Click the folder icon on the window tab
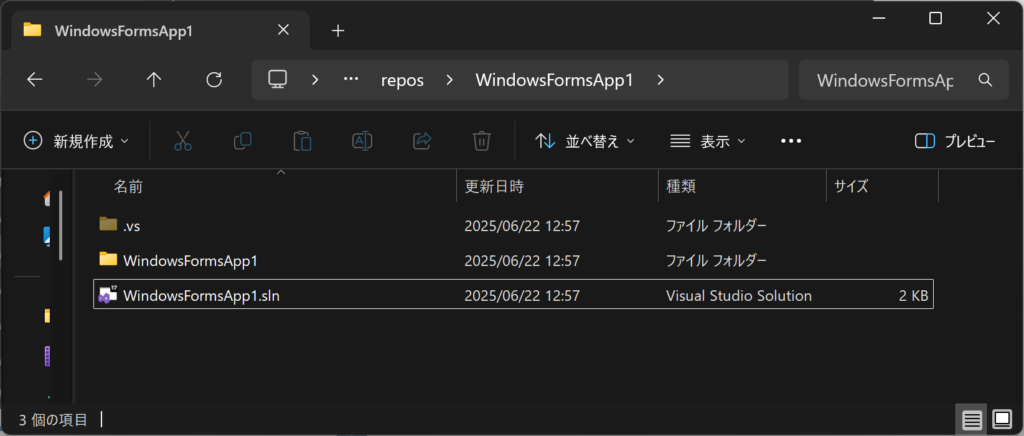This screenshot has width=1024, height=436. click(x=32, y=30)
